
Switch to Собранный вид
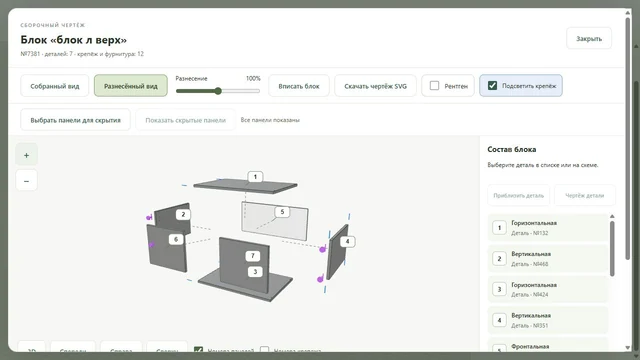pos(55,86)
